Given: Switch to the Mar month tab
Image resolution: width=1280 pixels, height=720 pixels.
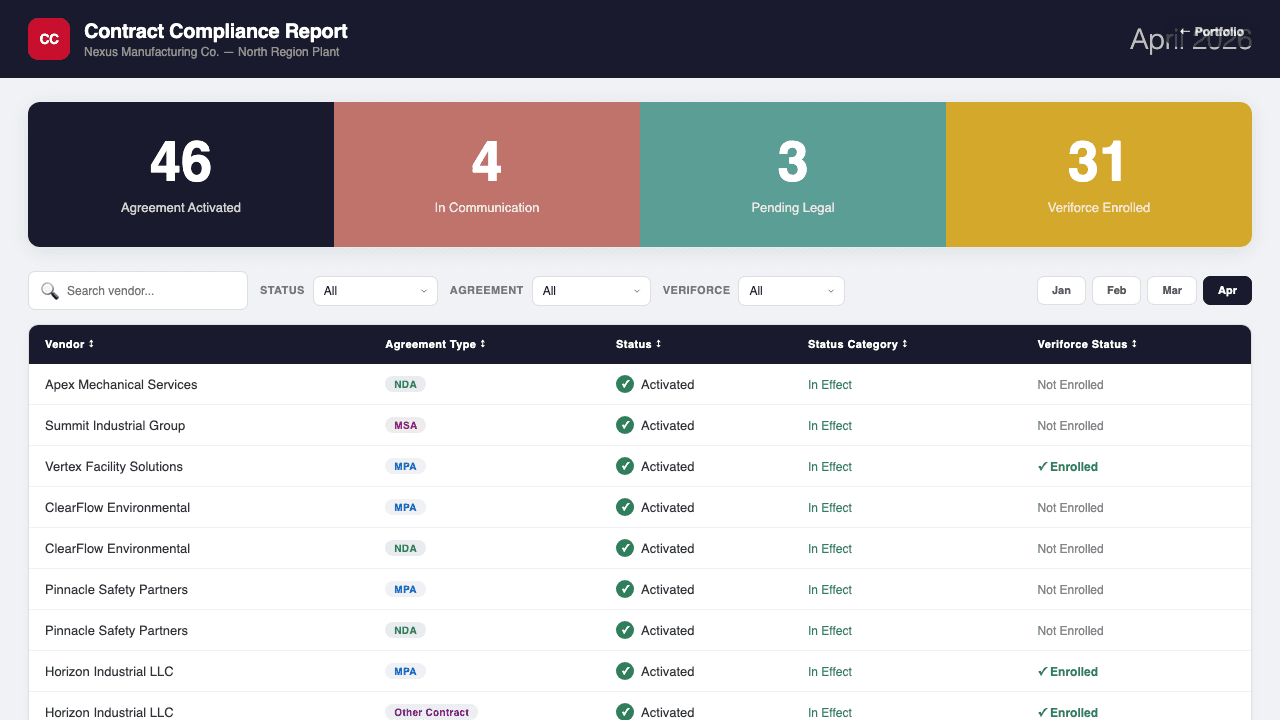Looking at the screenshot, I should point(1171,290).
